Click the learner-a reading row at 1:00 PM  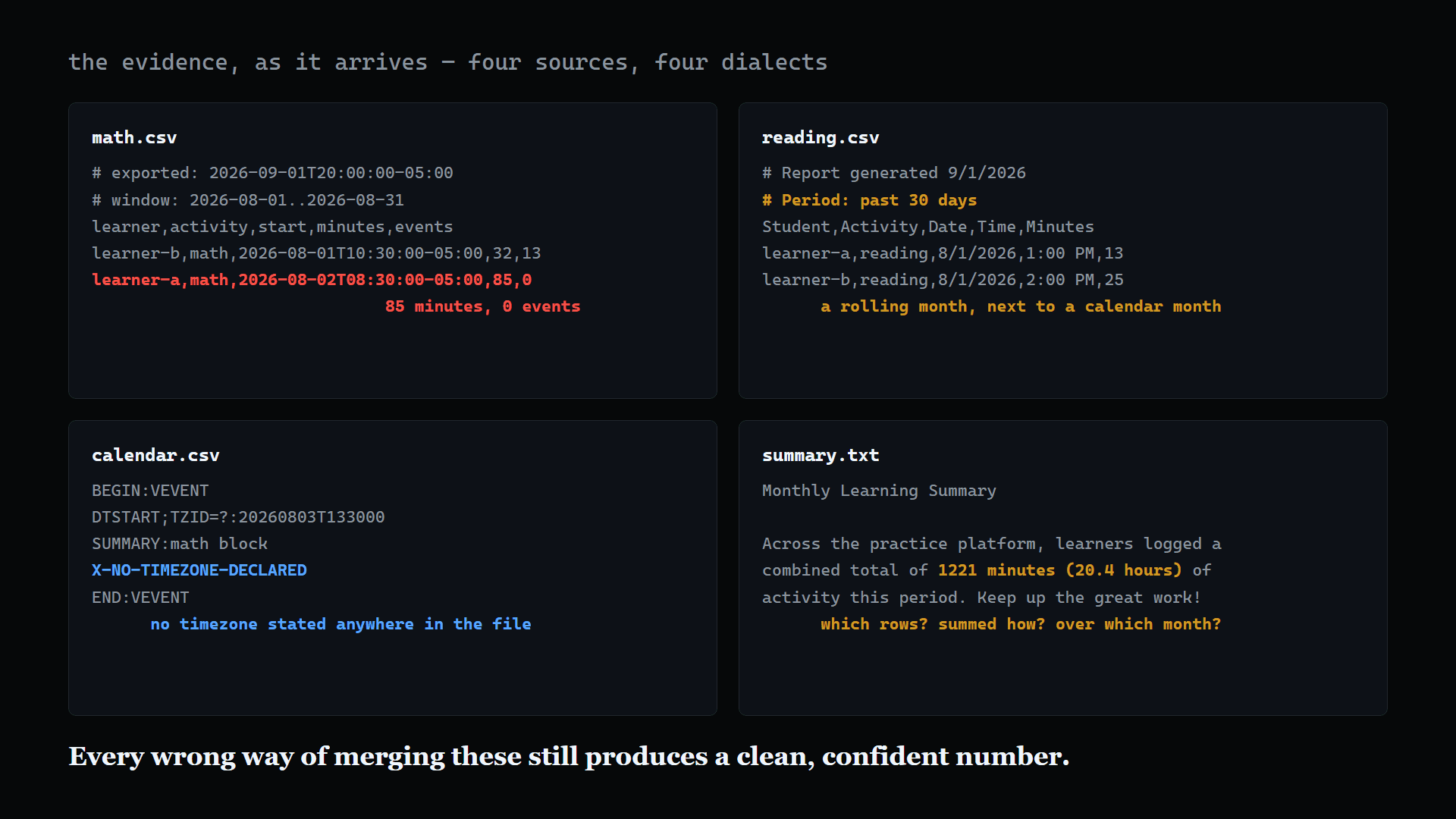(x=943, y=253)
